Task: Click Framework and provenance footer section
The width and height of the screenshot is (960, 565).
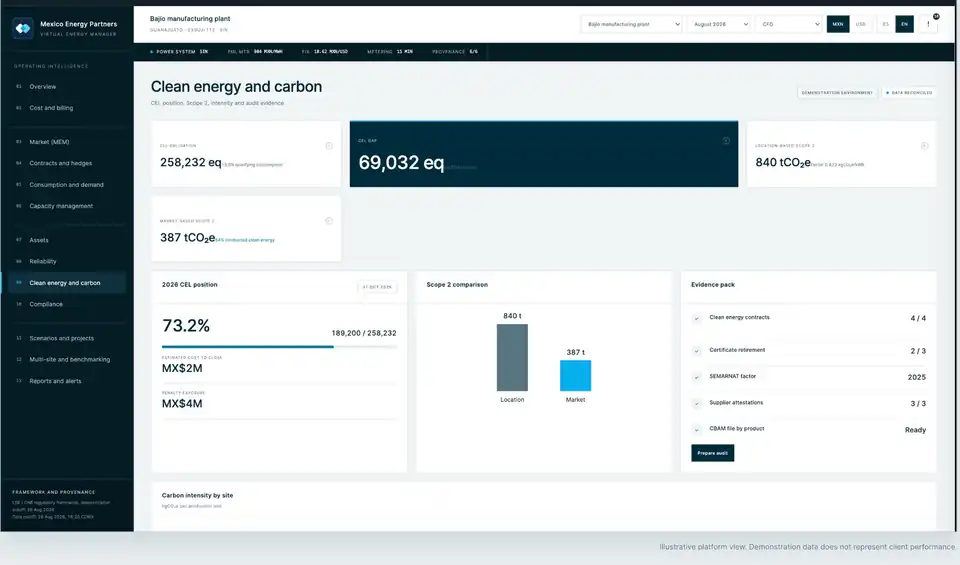Action: (61, 504)
